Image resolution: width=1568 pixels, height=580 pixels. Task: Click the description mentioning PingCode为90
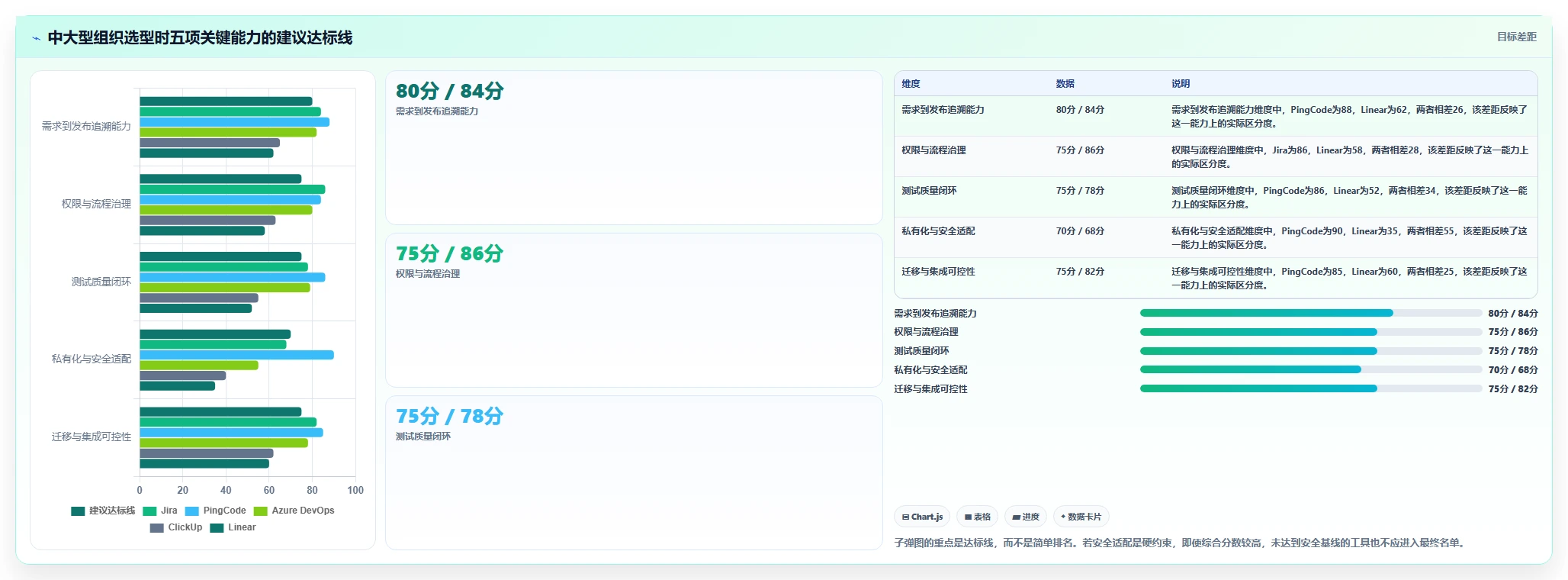(1350, 237)
